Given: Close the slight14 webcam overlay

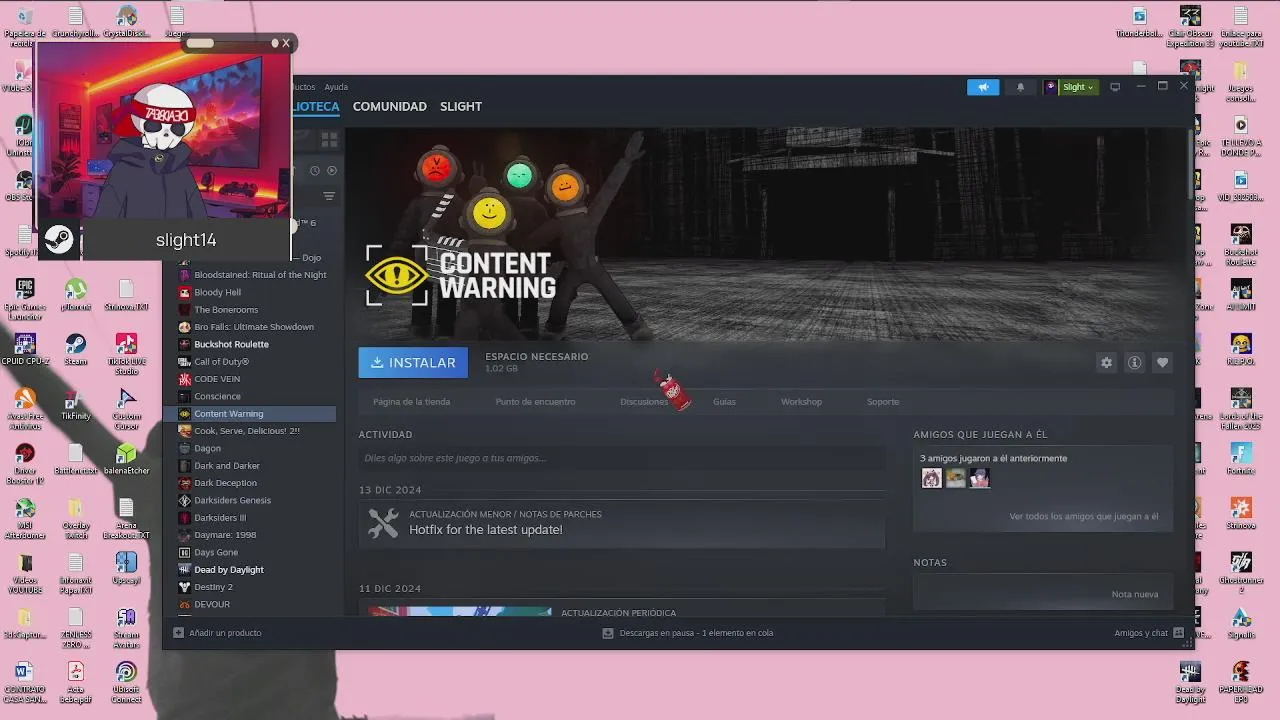Looking at the screenshot, I should [x=286, y=43].
